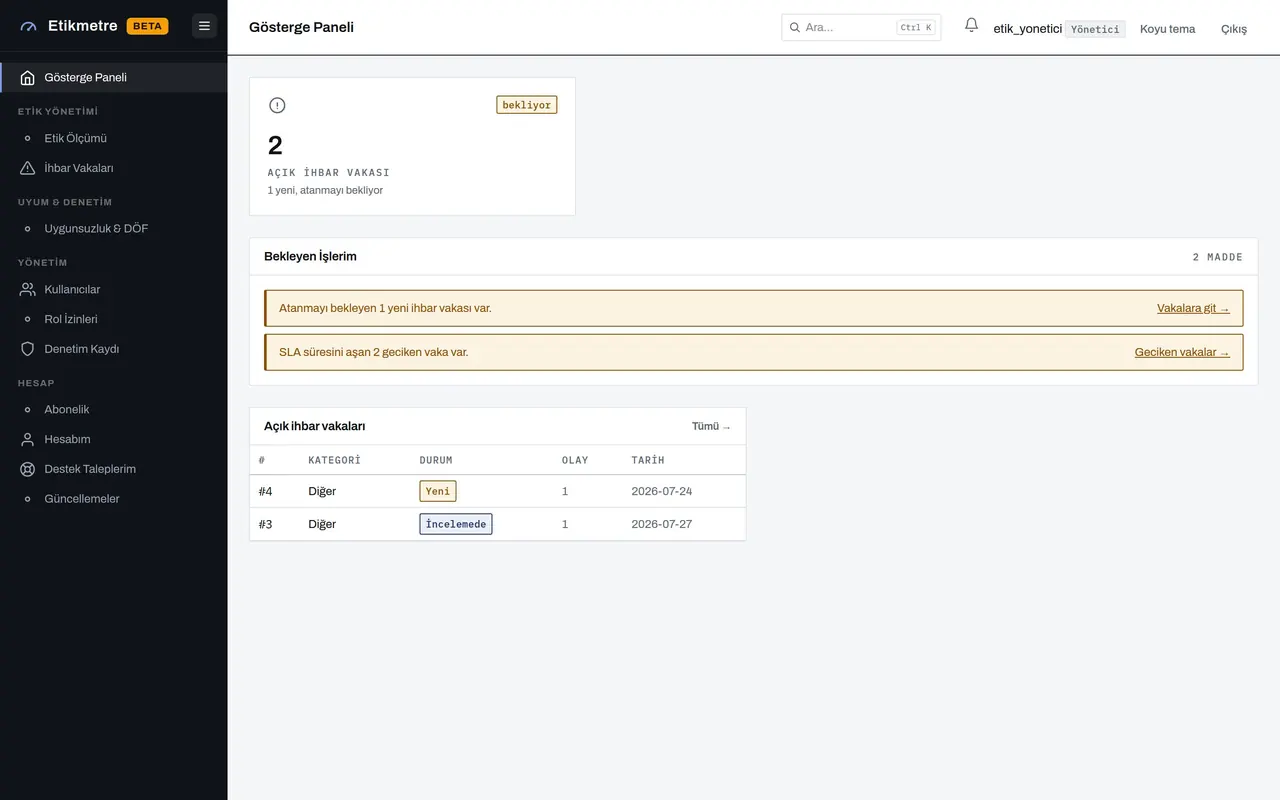This screenshot has width=1280, height=800.
Task: Open case row #3
Action: tap(497, 524)
